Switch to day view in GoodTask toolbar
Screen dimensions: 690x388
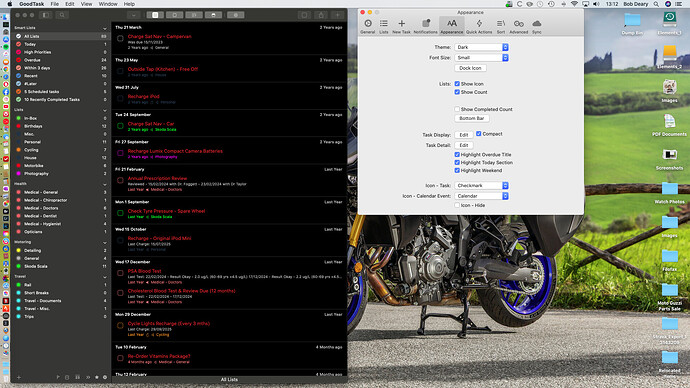coord(174,15)
